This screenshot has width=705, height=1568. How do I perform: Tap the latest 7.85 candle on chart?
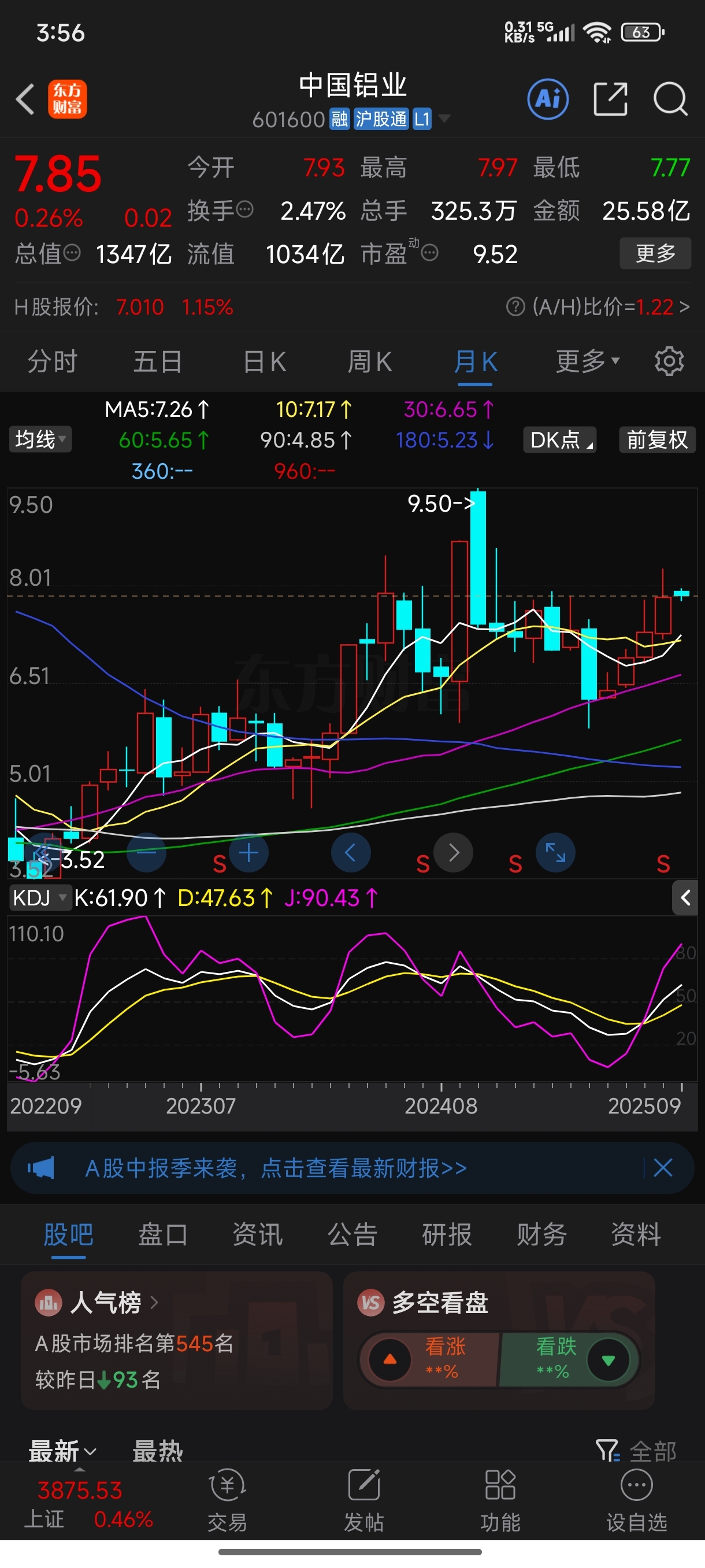681,593
